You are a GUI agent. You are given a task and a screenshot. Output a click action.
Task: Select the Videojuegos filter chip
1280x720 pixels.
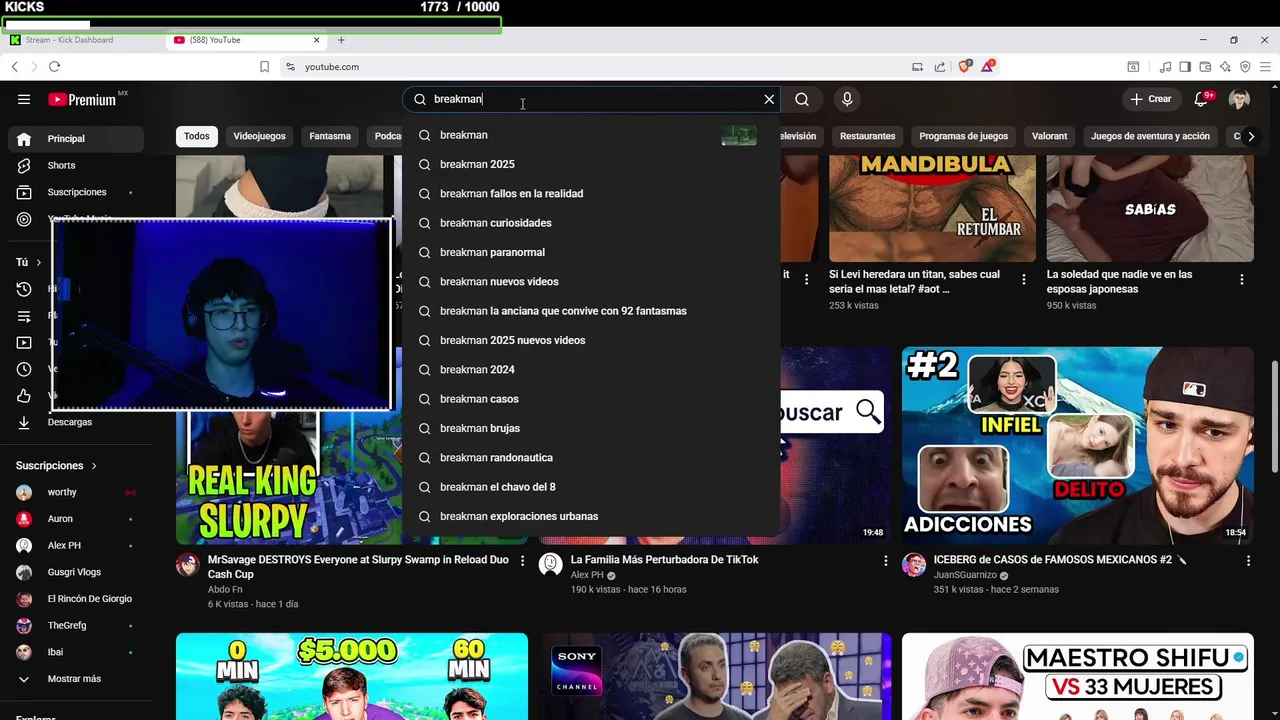(259, 136)
